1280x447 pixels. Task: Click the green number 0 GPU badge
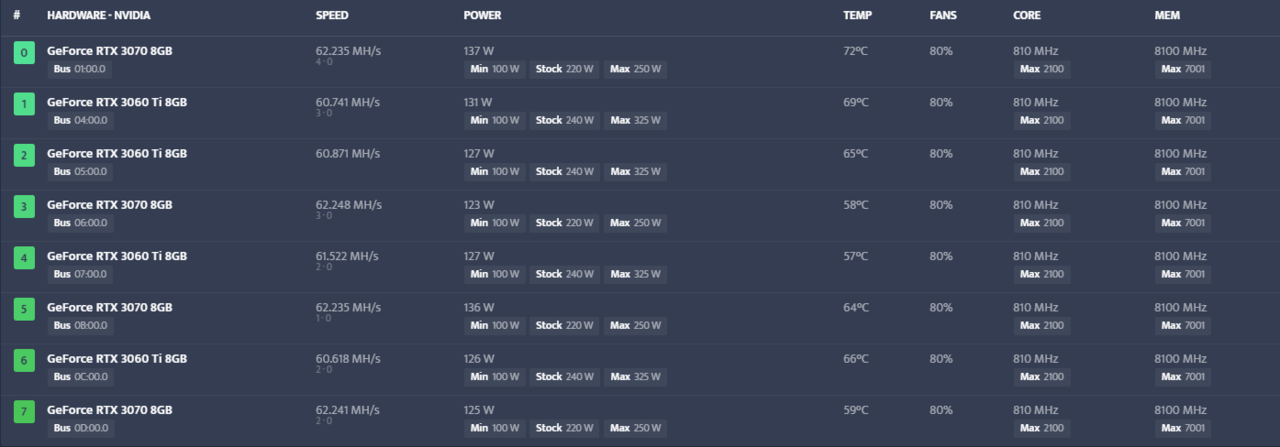click(24, 53)
